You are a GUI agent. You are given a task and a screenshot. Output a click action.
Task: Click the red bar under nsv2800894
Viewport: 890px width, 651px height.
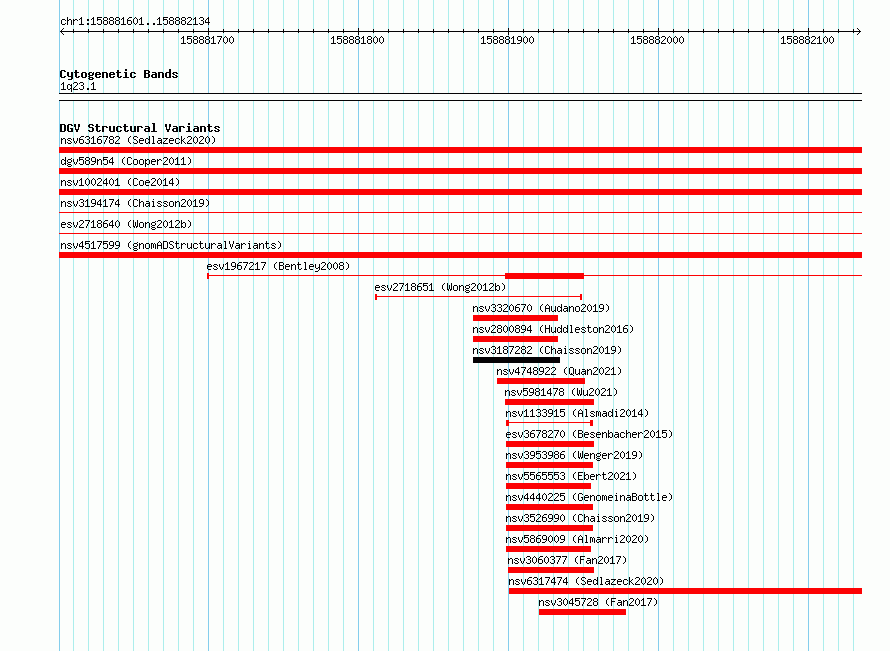coord(515,339)
